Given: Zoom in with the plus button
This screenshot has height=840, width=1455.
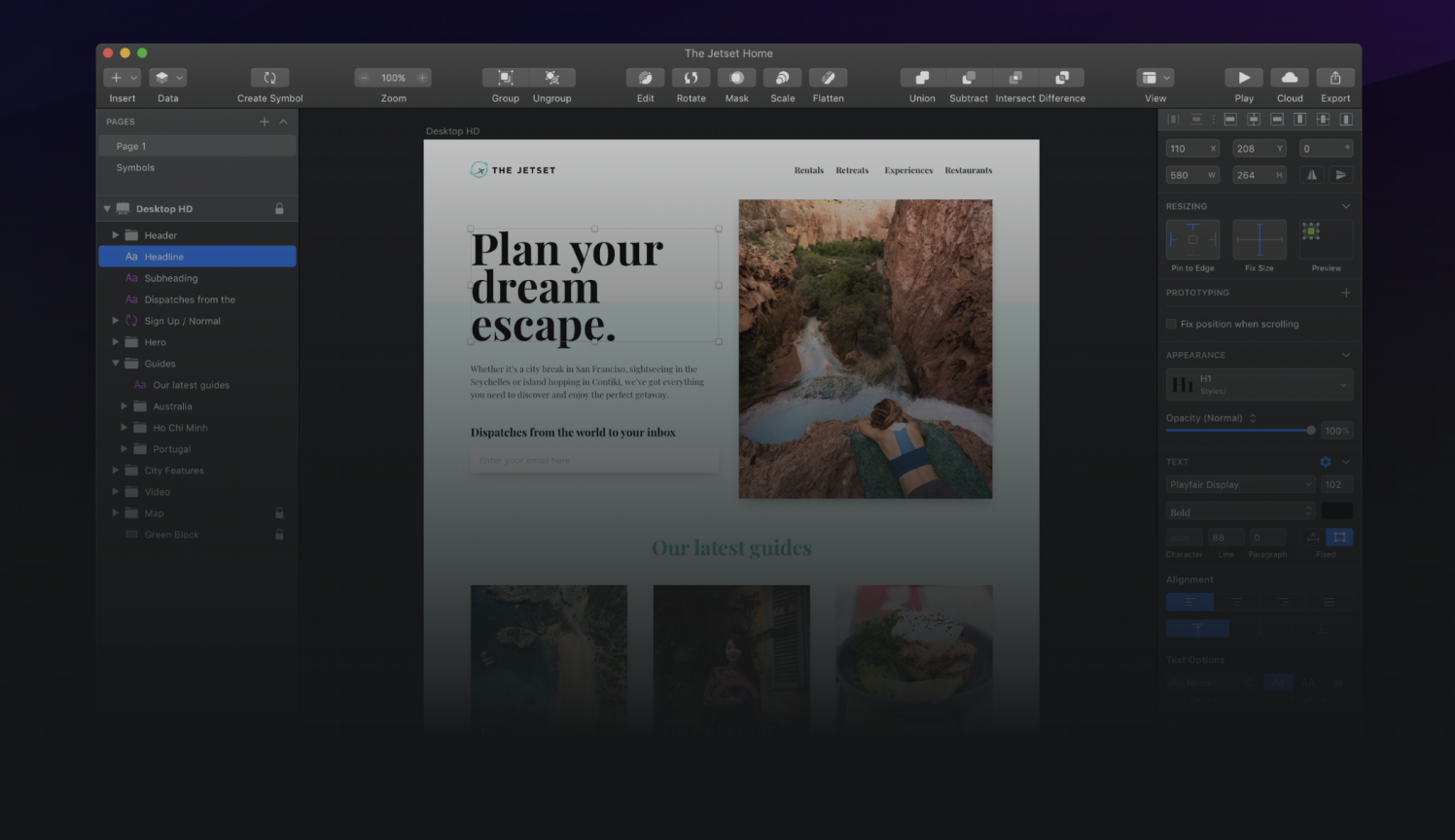Looking at the screenshot, I should 422,78.
